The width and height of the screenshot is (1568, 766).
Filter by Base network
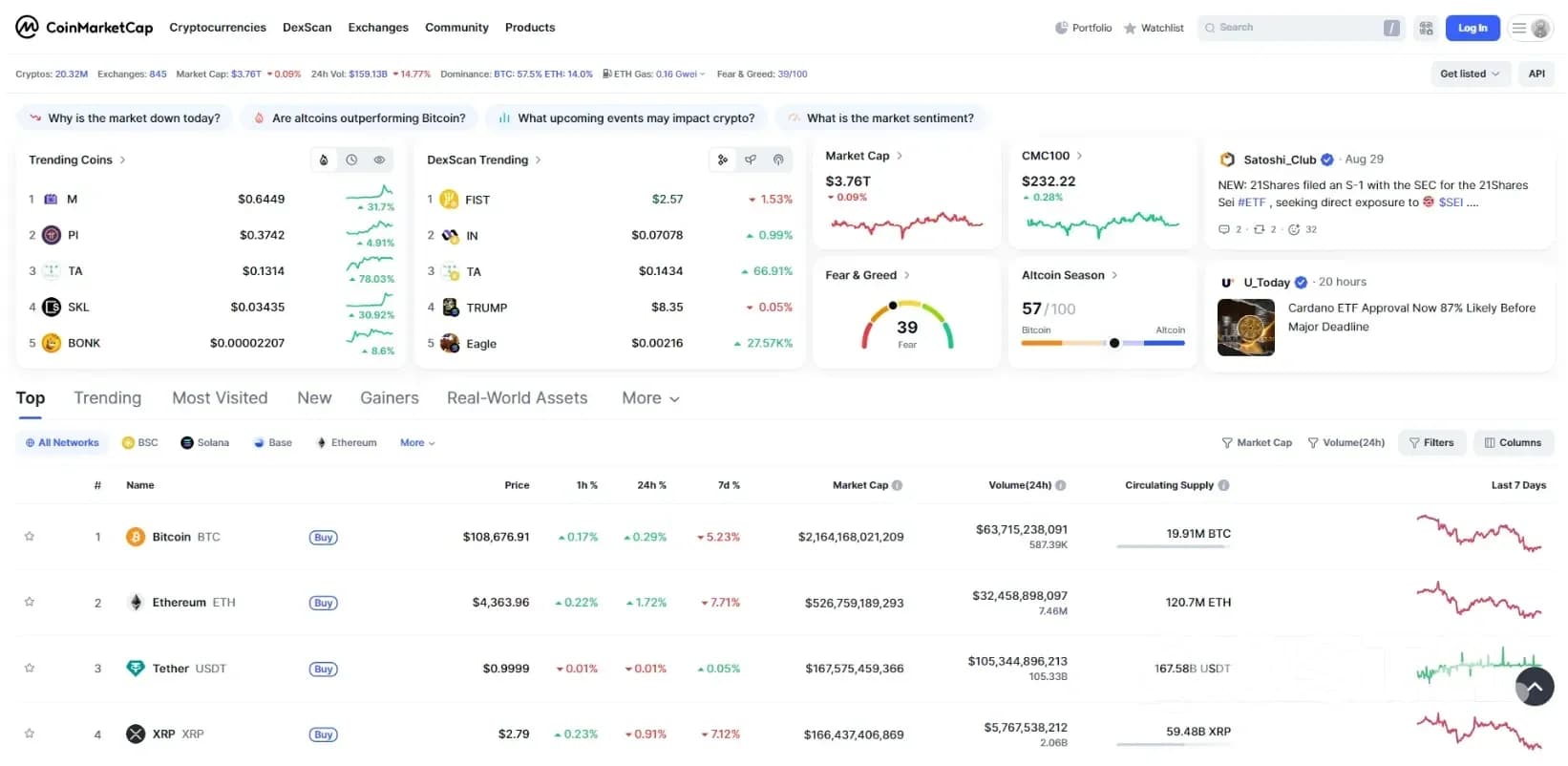click(273, 443)
